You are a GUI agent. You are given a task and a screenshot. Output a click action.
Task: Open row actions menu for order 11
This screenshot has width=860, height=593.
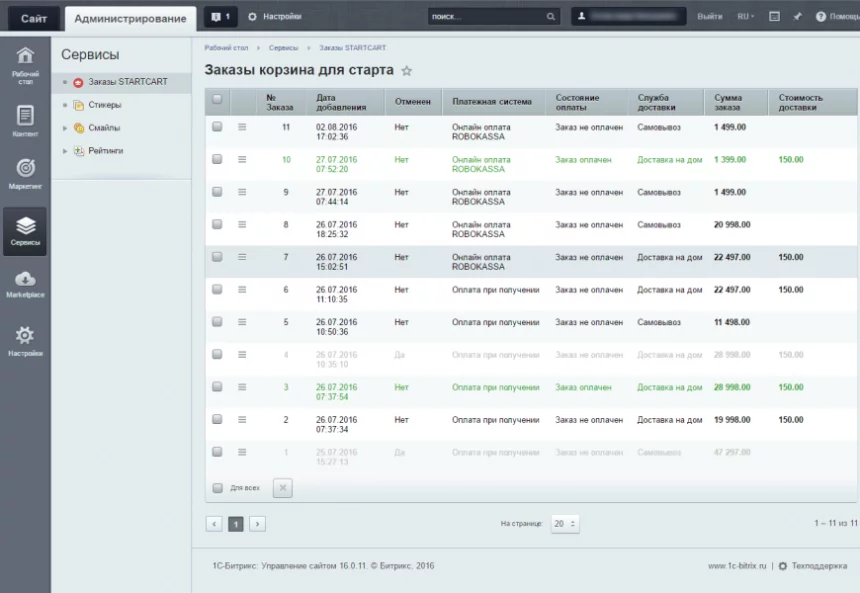242,127
